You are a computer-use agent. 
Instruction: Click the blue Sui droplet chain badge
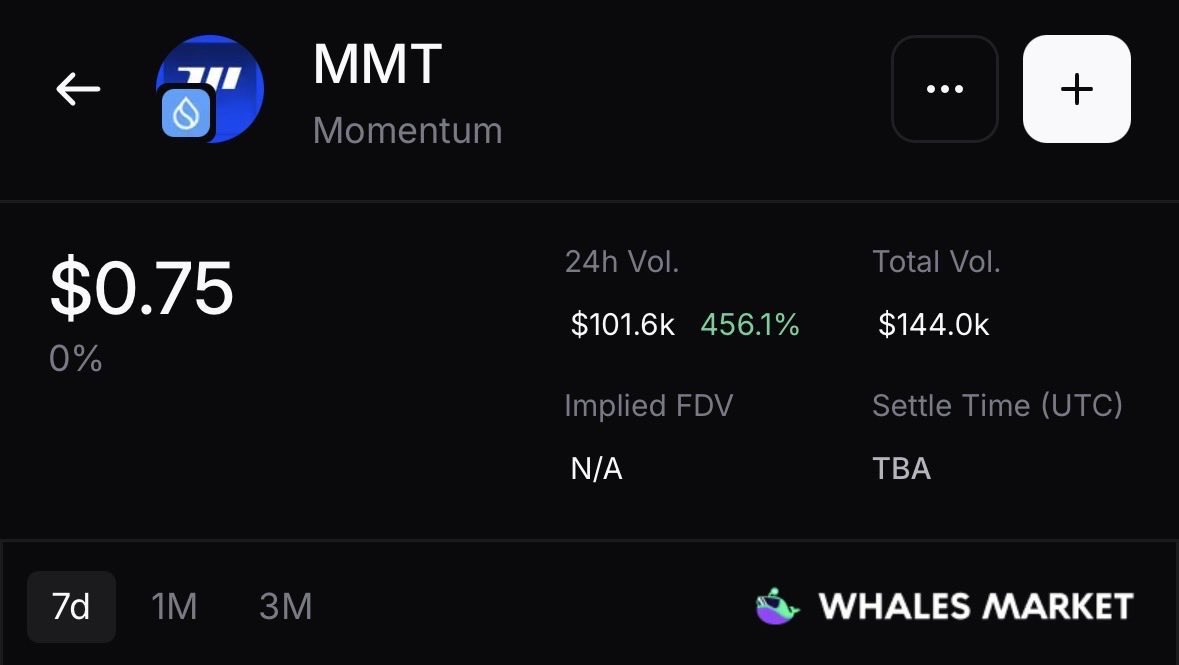pos(185,113)
